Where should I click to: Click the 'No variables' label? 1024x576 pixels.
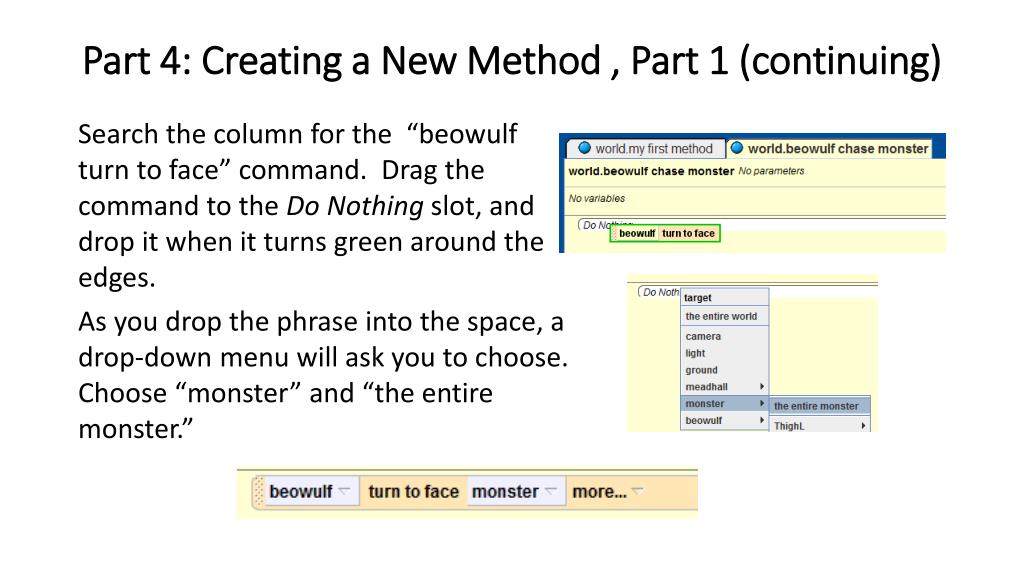click(596, 199)
